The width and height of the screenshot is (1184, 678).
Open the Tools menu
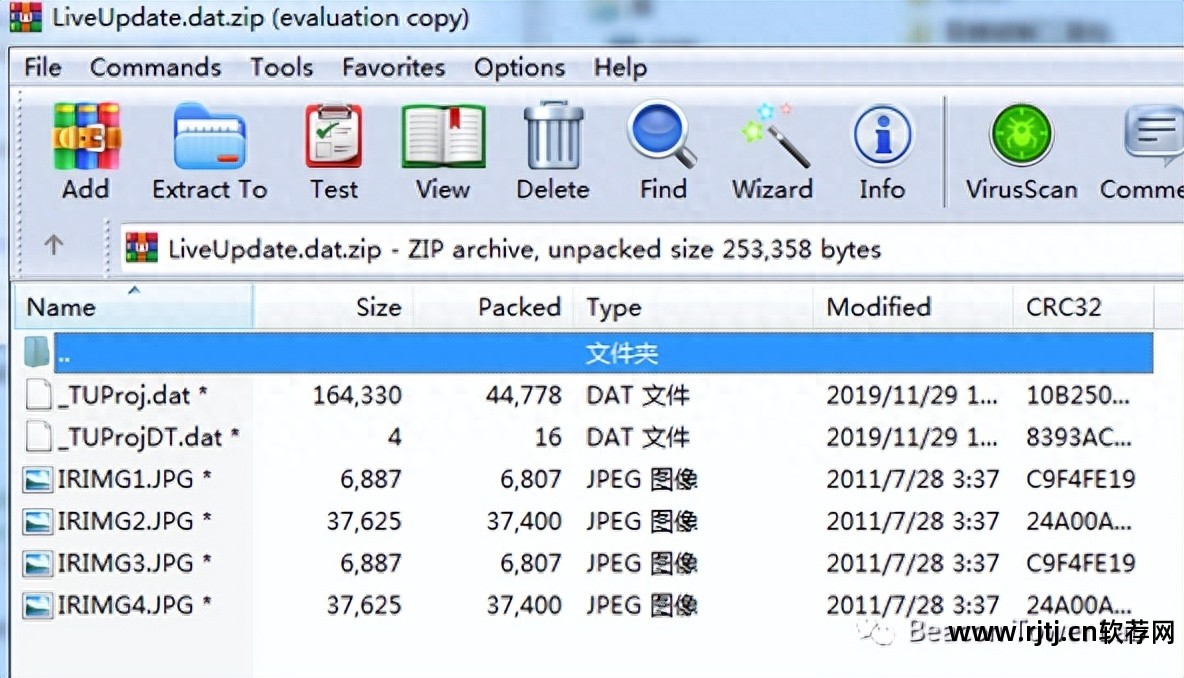coord(281,67)
